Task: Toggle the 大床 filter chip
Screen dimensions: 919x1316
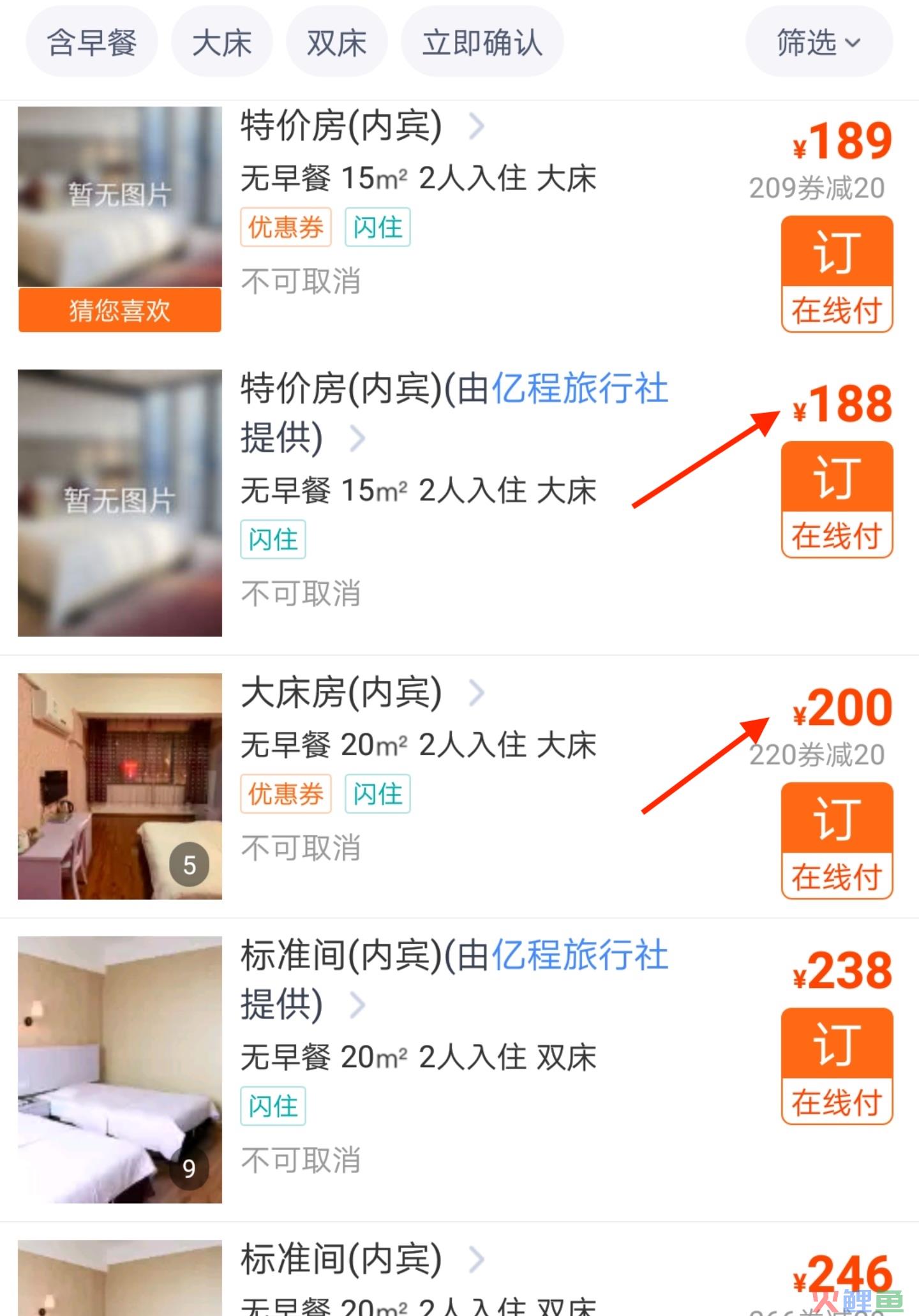Action: coord(222,42)
